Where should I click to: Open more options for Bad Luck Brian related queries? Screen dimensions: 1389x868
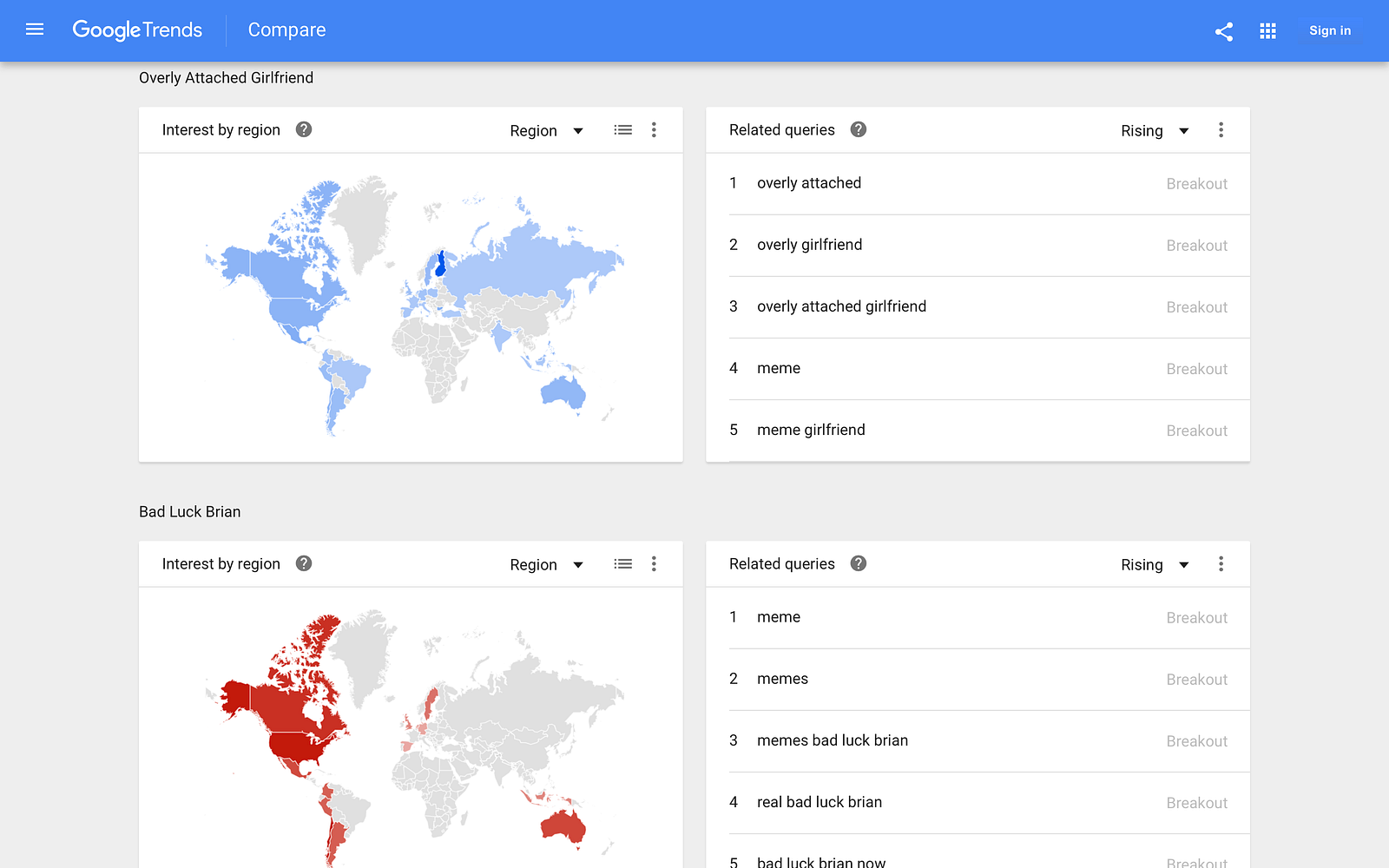[x=1221, y=564]
